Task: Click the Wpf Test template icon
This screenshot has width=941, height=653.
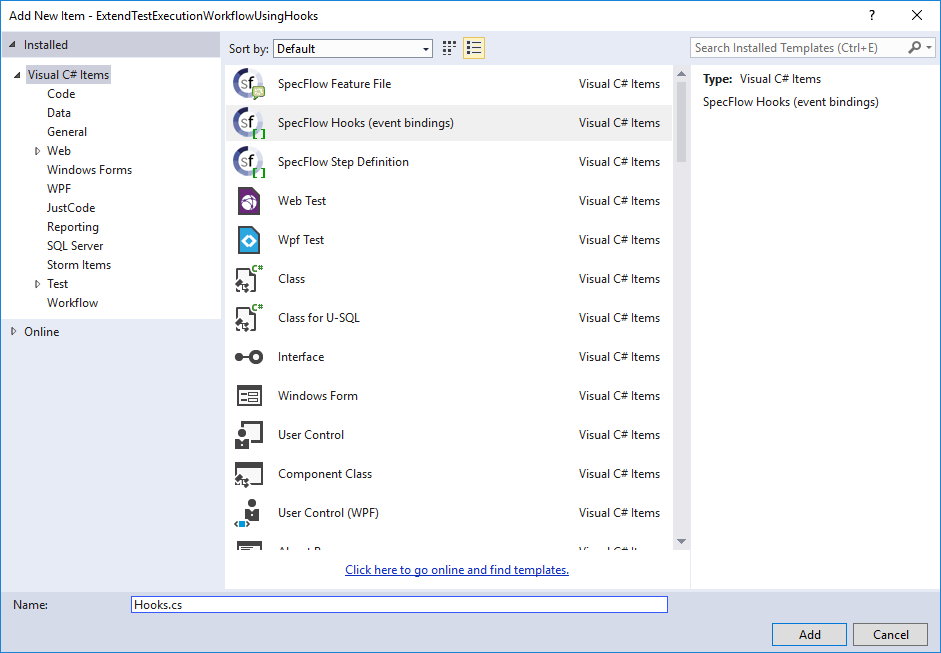Action: point(249,239)
